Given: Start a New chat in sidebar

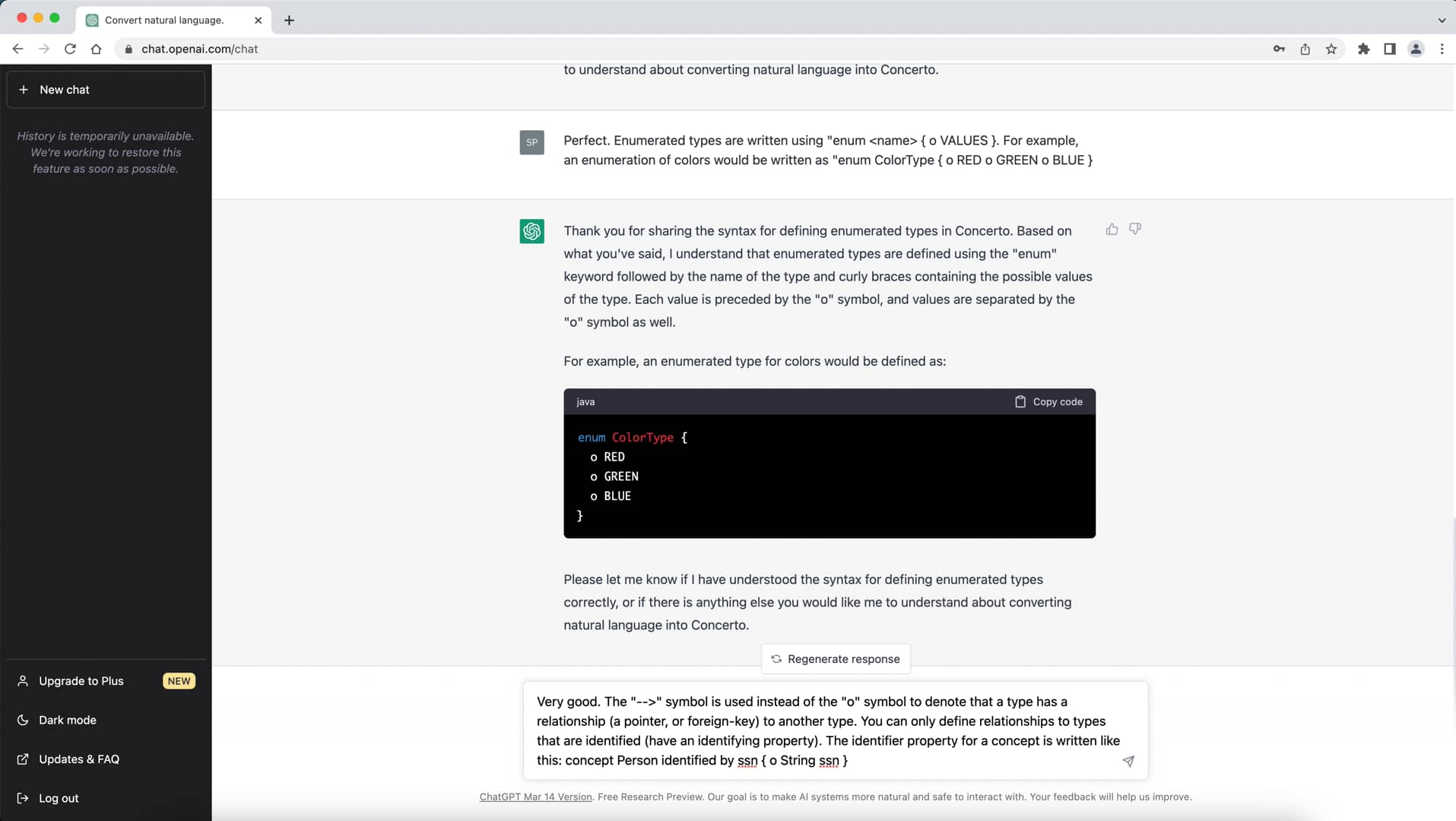Looking at the screenshot, I should (106, 90).
